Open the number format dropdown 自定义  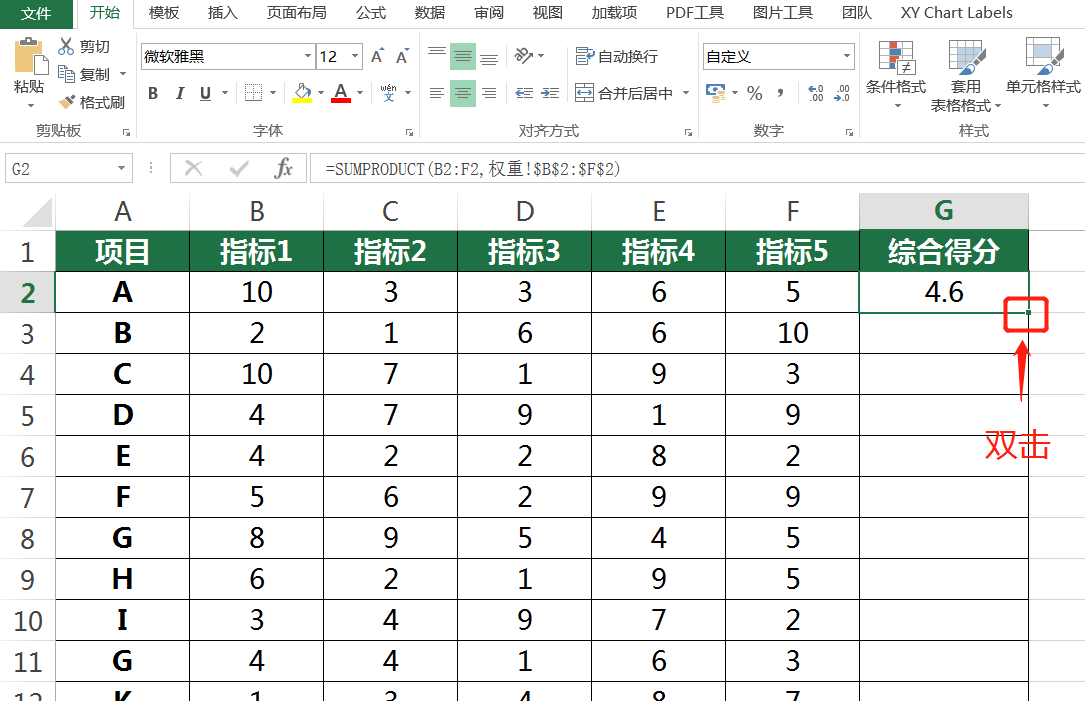[x=847, y=56]
